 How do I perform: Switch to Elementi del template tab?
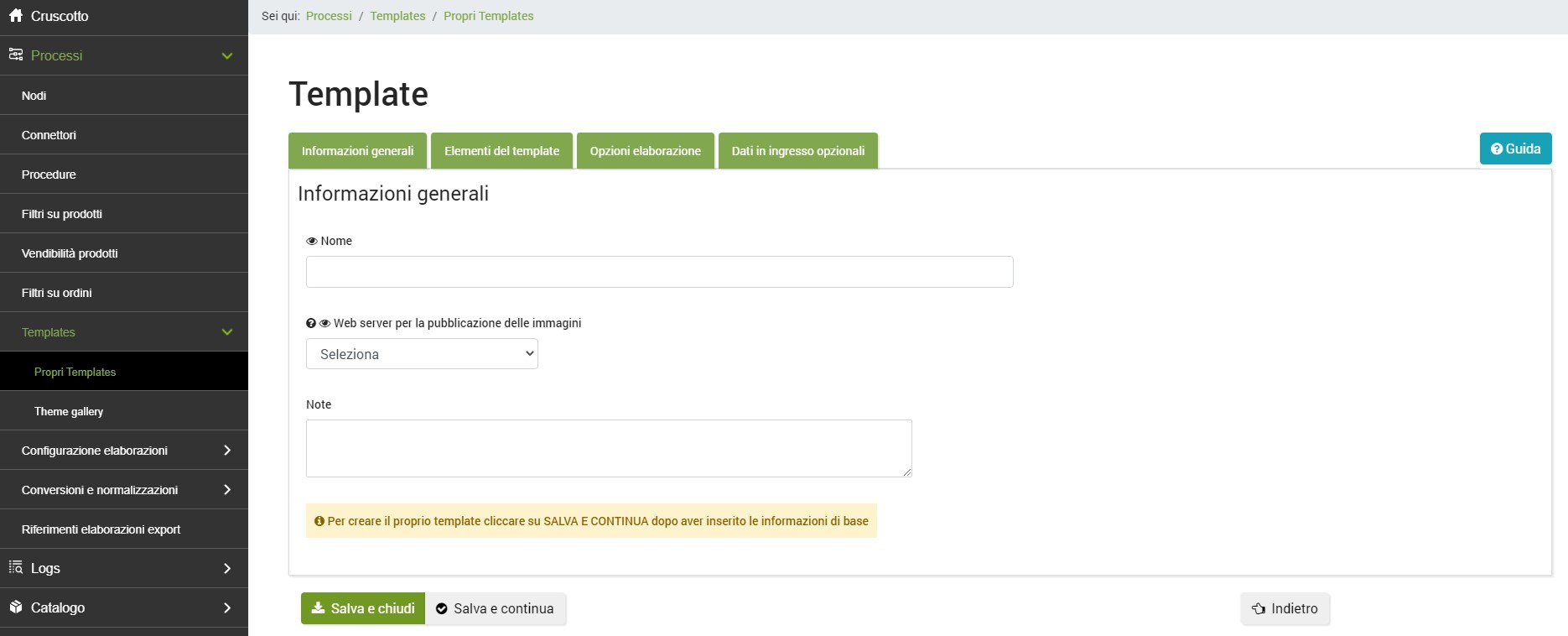(x=501, y=151)
